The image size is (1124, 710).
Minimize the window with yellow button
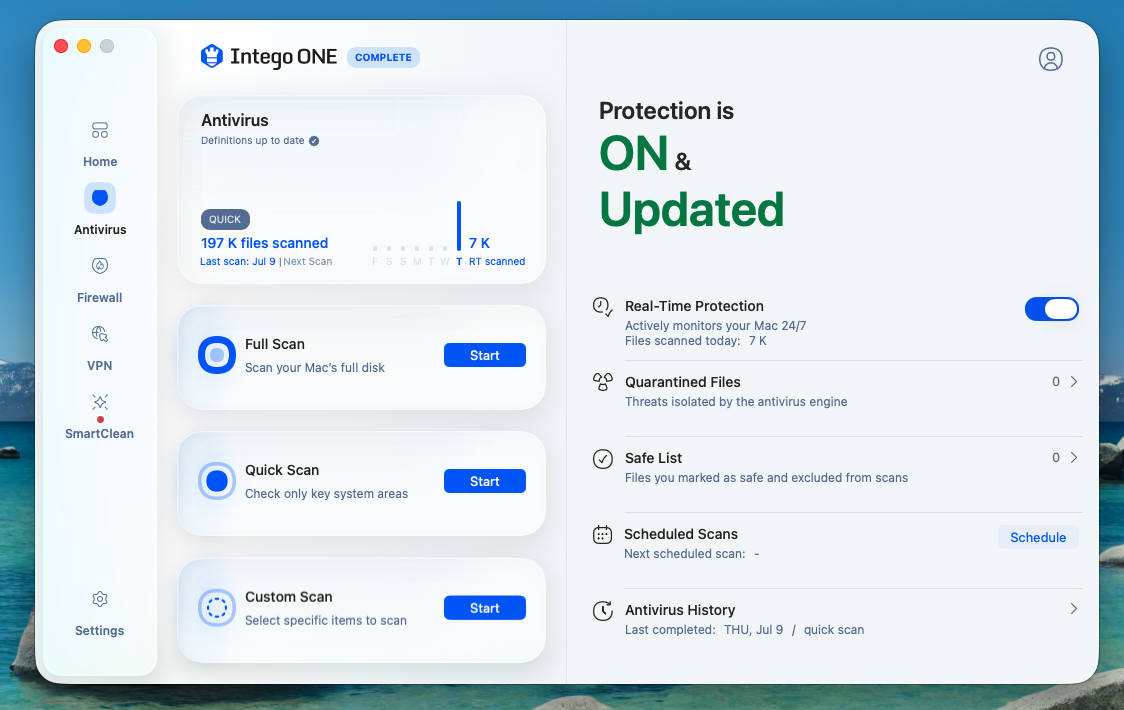[x=84, y=46]
